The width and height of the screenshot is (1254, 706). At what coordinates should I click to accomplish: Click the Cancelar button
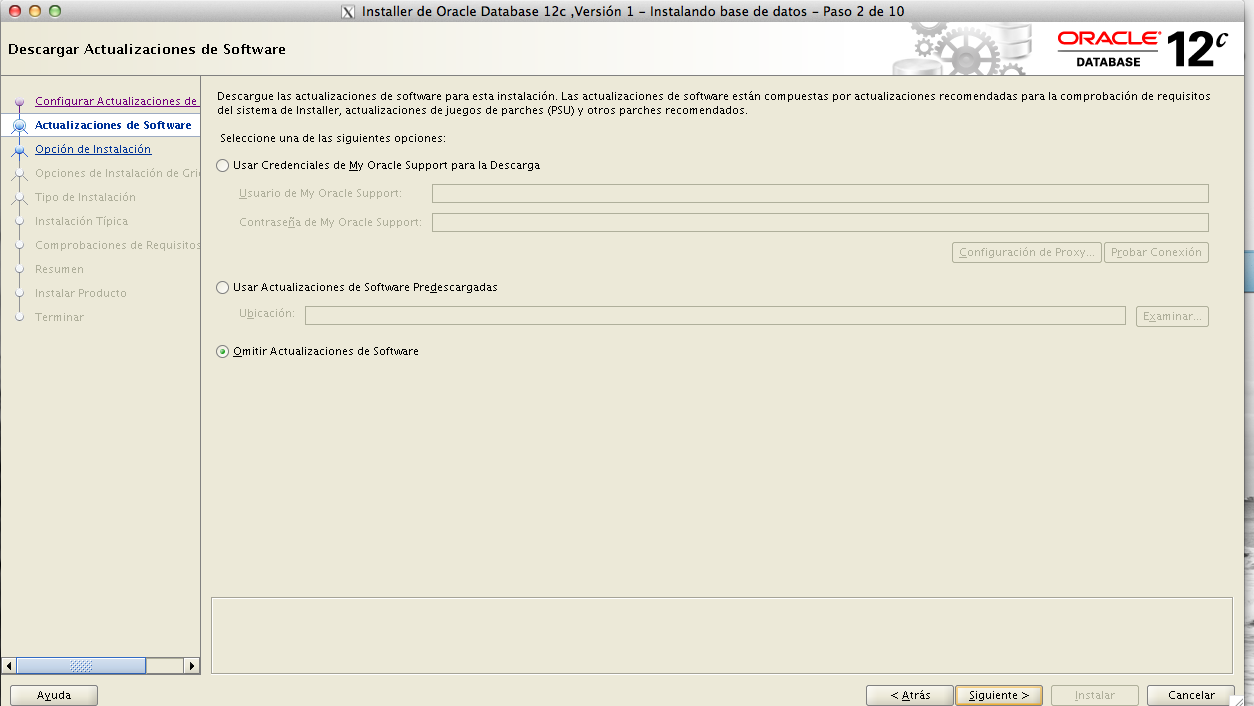click(1191, 695)
